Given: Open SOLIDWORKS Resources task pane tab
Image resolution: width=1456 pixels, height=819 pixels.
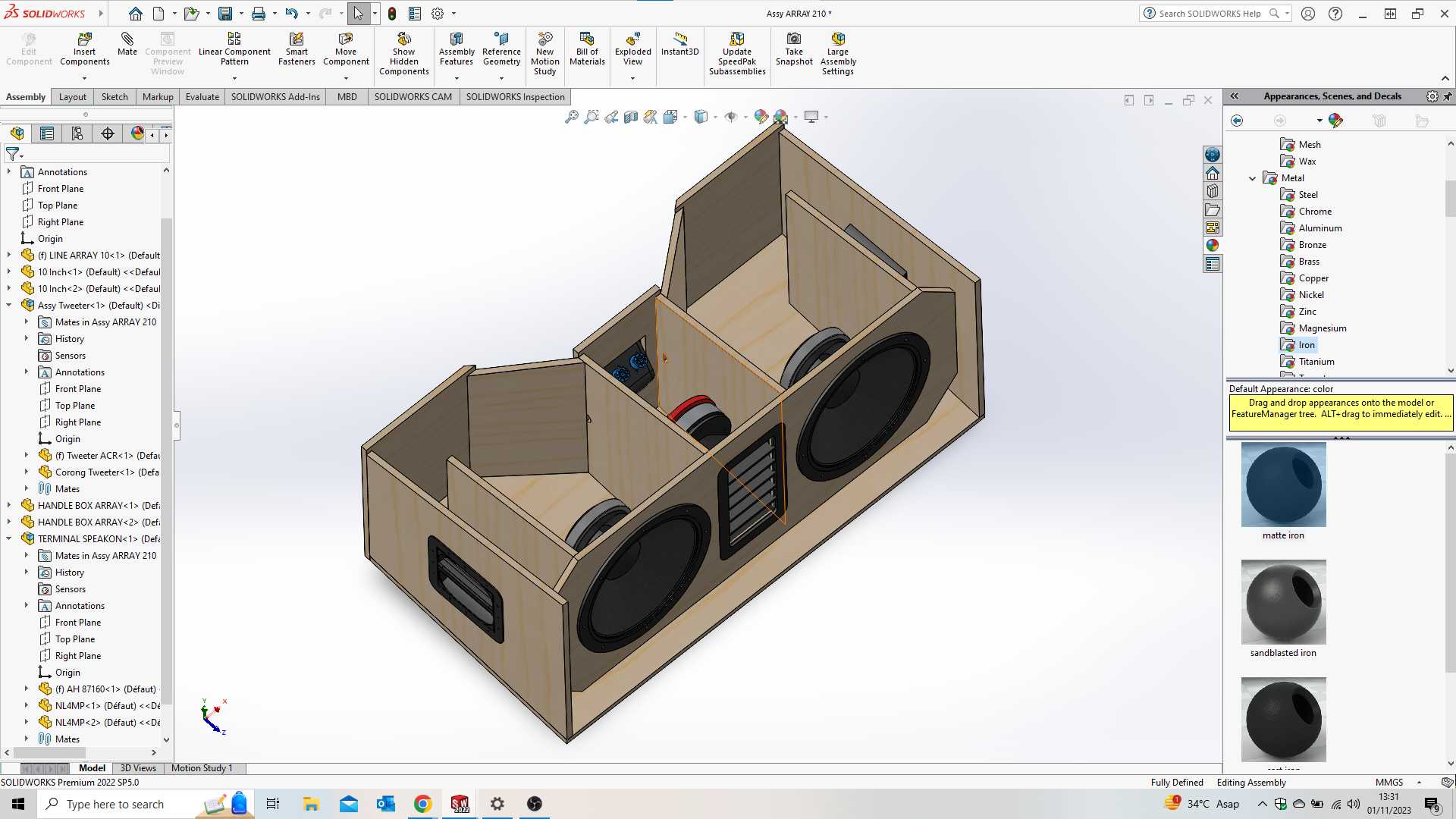Looking at the screenshot, I should pos(1213,173).
